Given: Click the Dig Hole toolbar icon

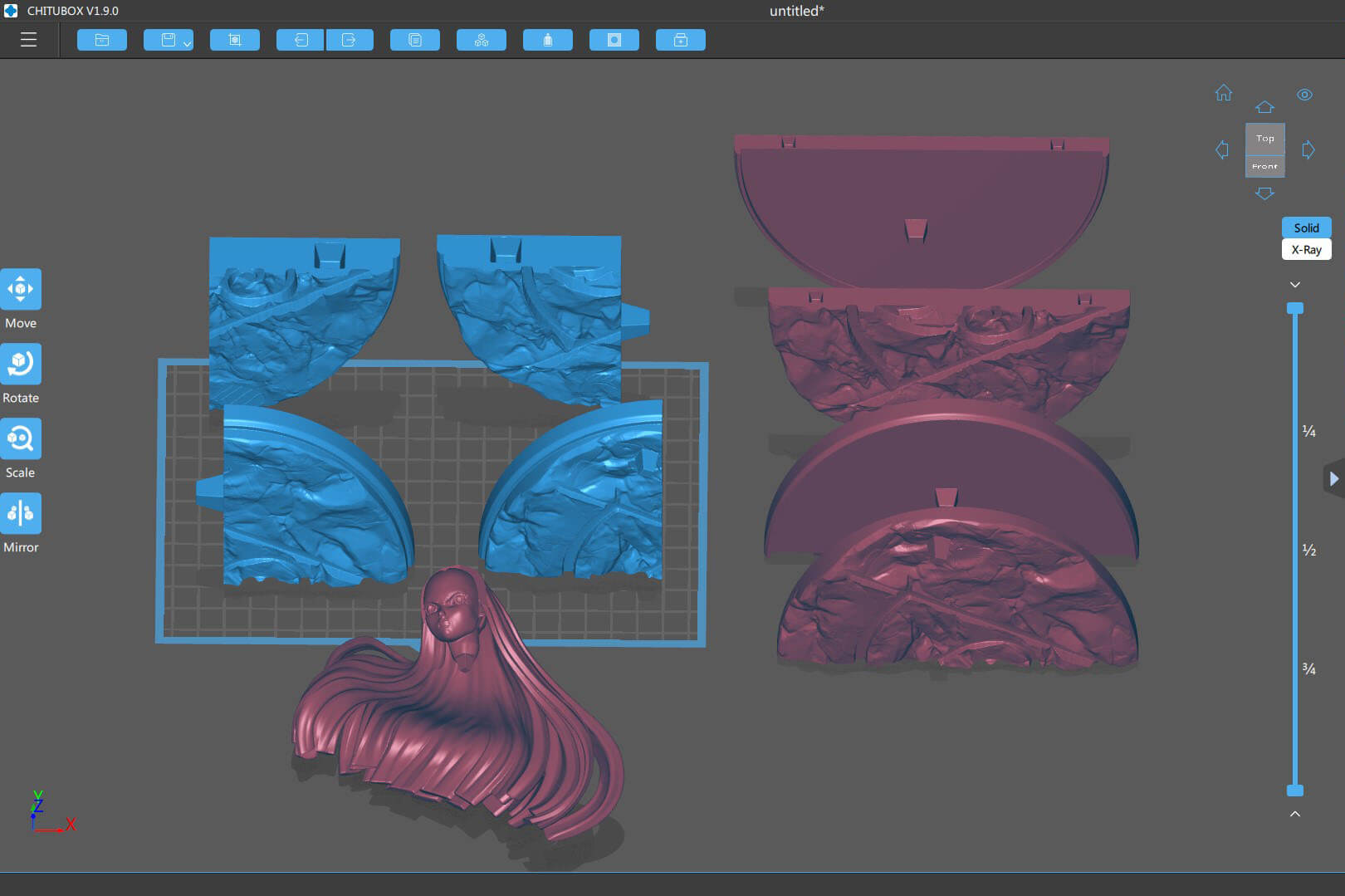Looking at the screenshot, I should [614, 40].
